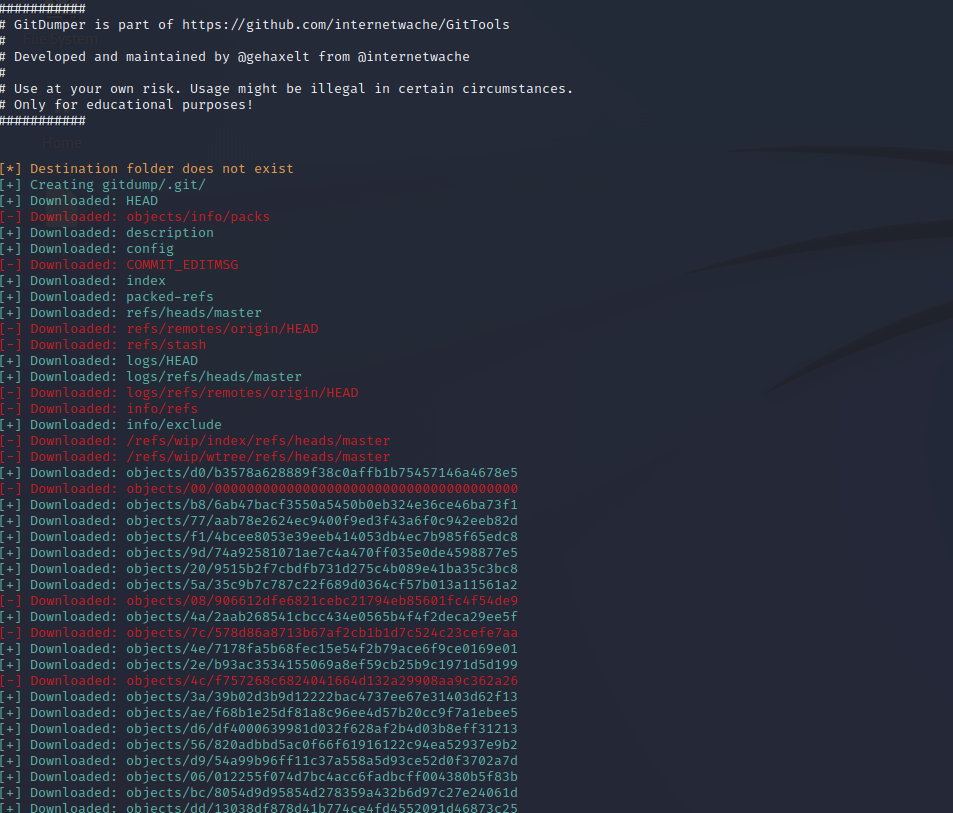953x813 pixels.
Task: Select the failed "logs/refs/remotes/origin/HEAD" entry
Action: (x=179, y=393)
